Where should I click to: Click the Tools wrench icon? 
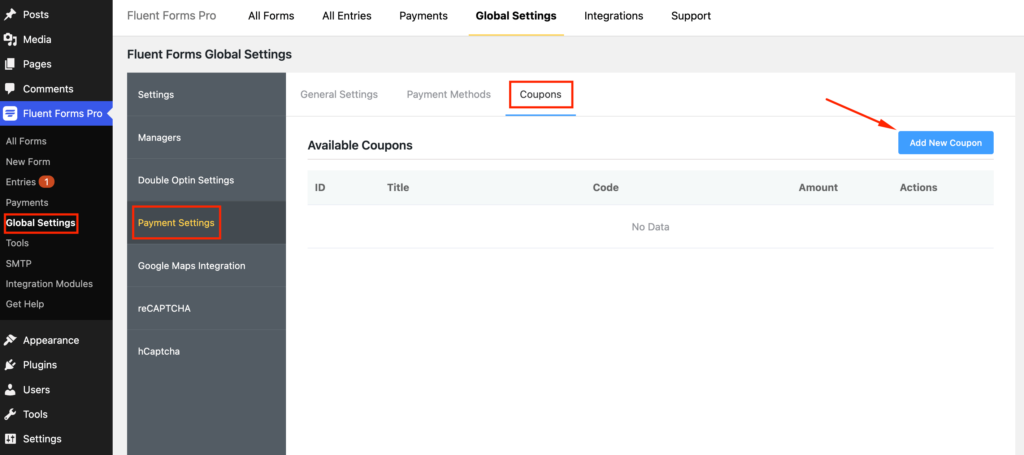point(10,415)
